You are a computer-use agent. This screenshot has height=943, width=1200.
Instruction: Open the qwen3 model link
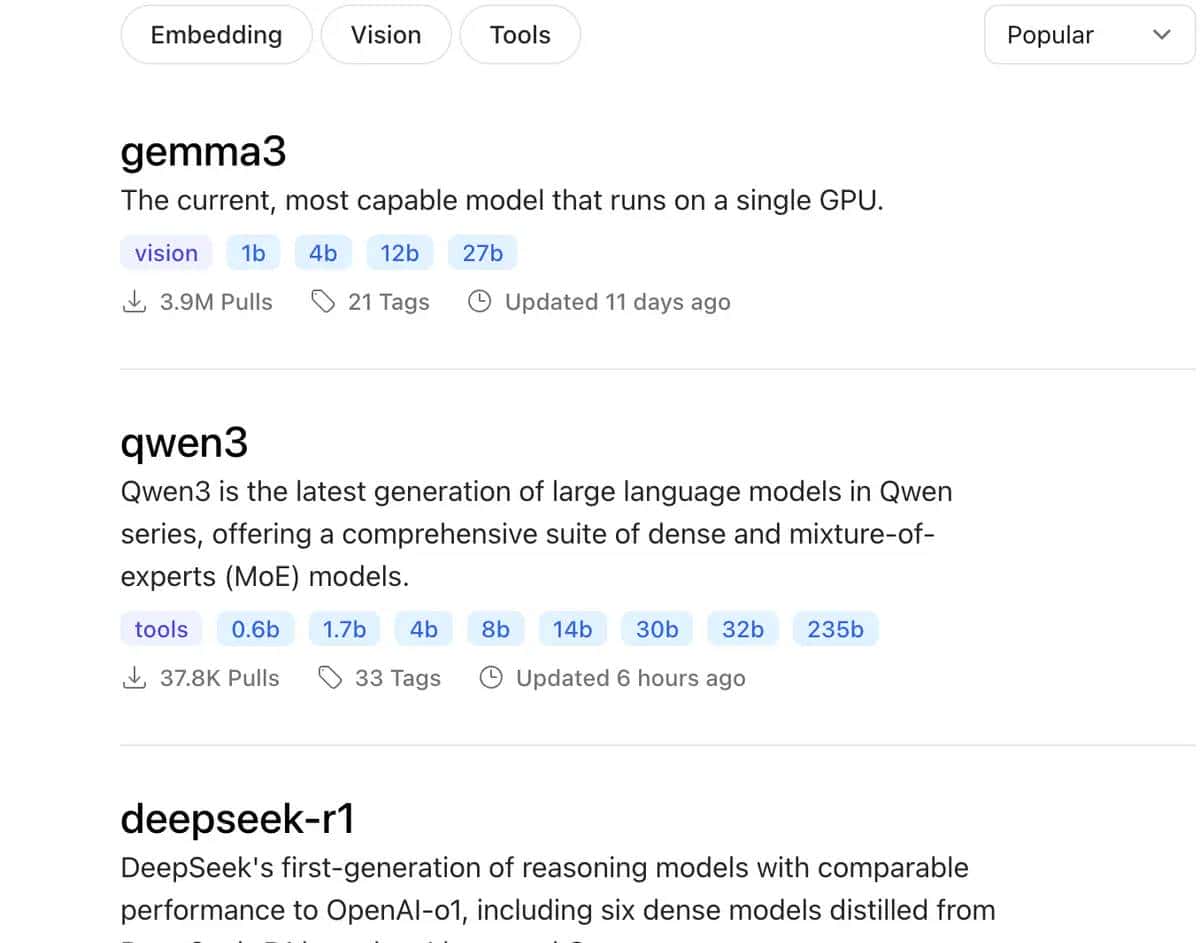click(184, 442)
